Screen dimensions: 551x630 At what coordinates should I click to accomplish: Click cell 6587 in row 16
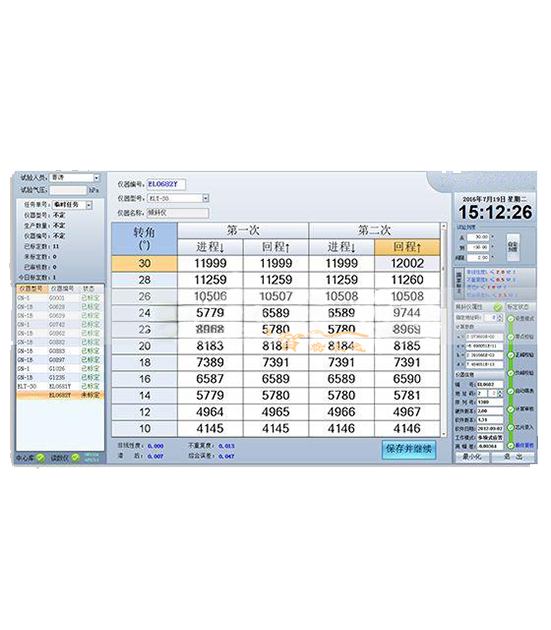(x=210, y=379)
